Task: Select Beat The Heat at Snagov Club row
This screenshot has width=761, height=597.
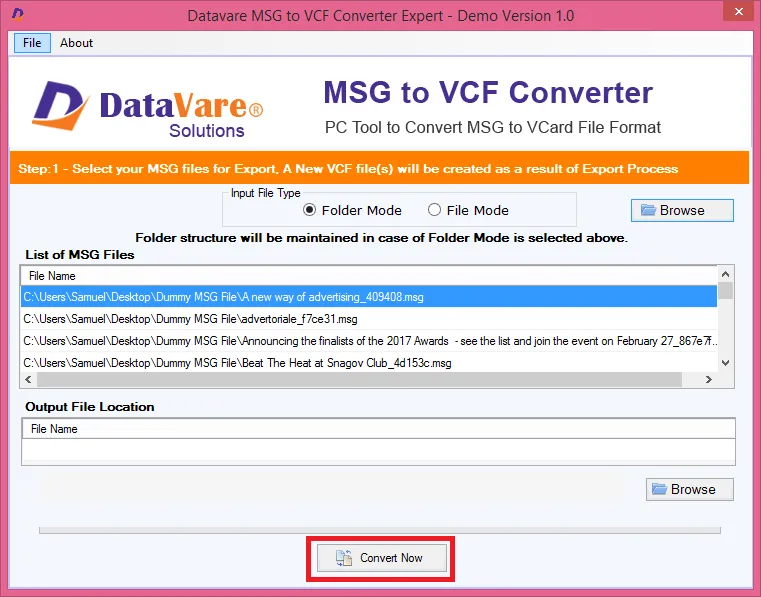Action: pyautogui.click(x=369, y=363)
